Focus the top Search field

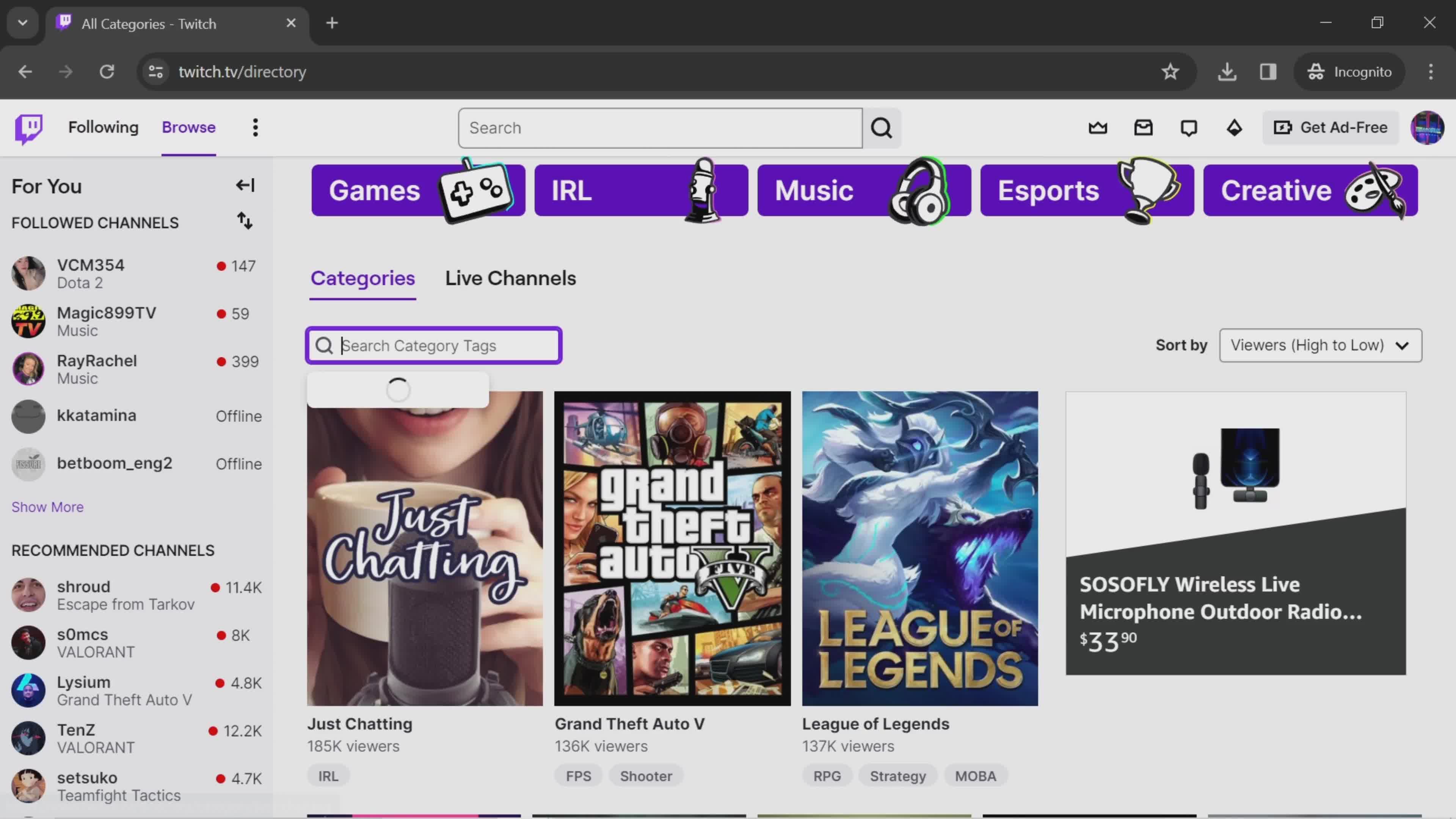(x=660, y=128)
